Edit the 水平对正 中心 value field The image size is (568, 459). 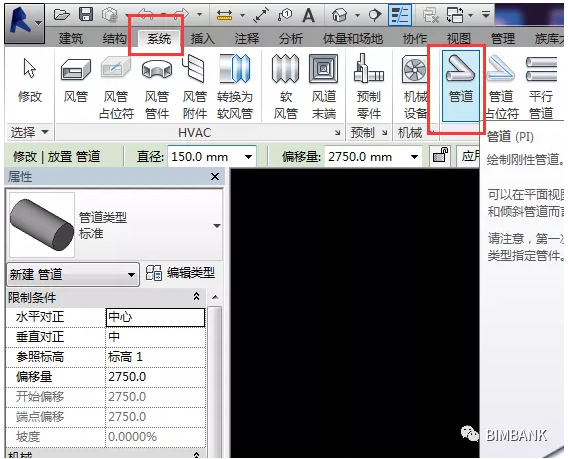[x=155, y=317]
